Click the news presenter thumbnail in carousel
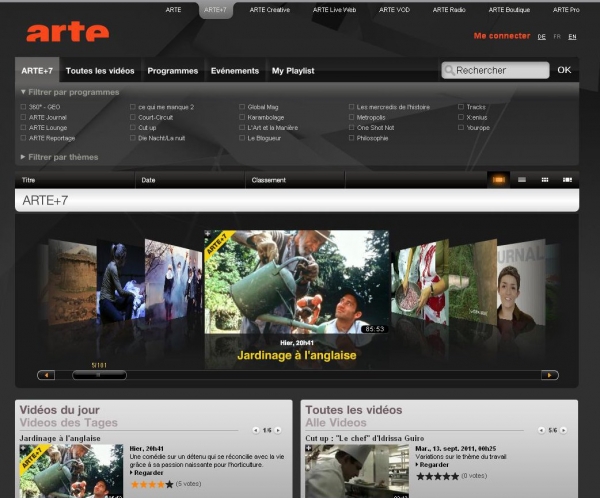This screenshot has width=600, height=498. point(521,283)
